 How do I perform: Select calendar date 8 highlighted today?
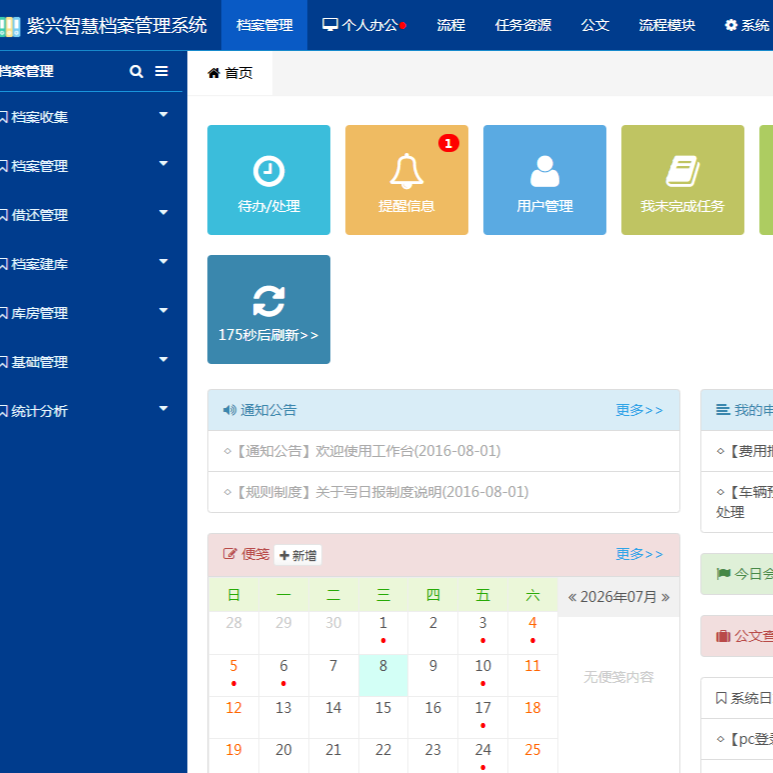pos(383,675)
